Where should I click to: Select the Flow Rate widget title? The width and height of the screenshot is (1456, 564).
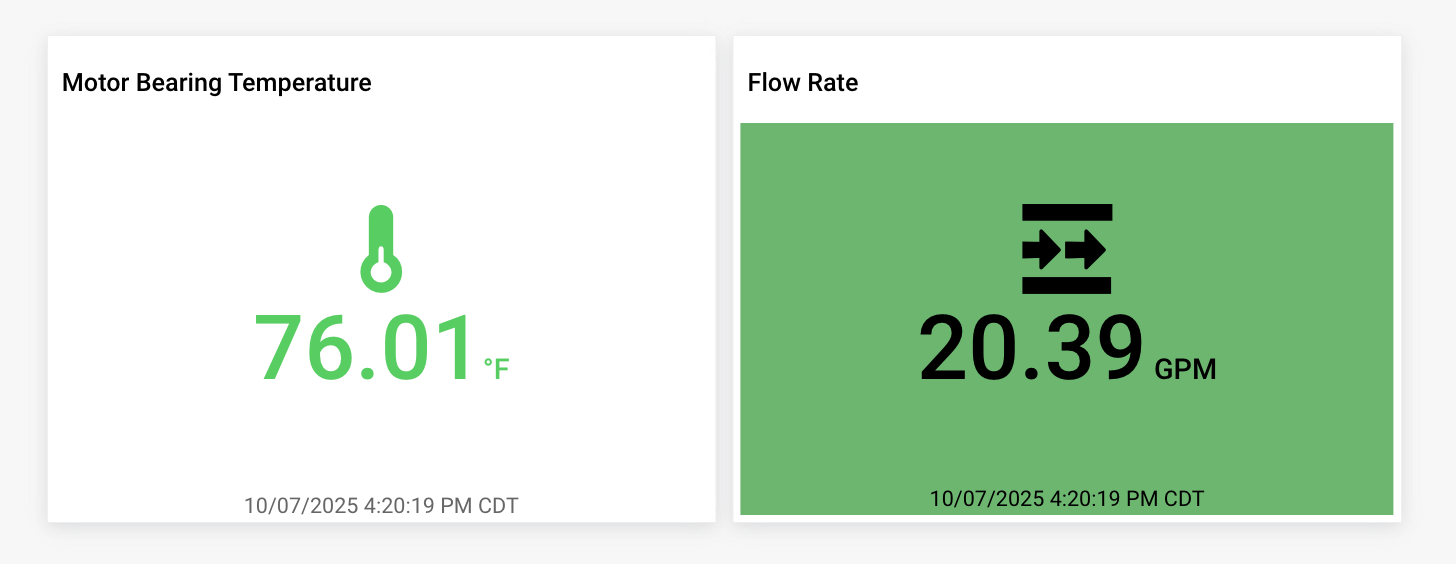802,83
